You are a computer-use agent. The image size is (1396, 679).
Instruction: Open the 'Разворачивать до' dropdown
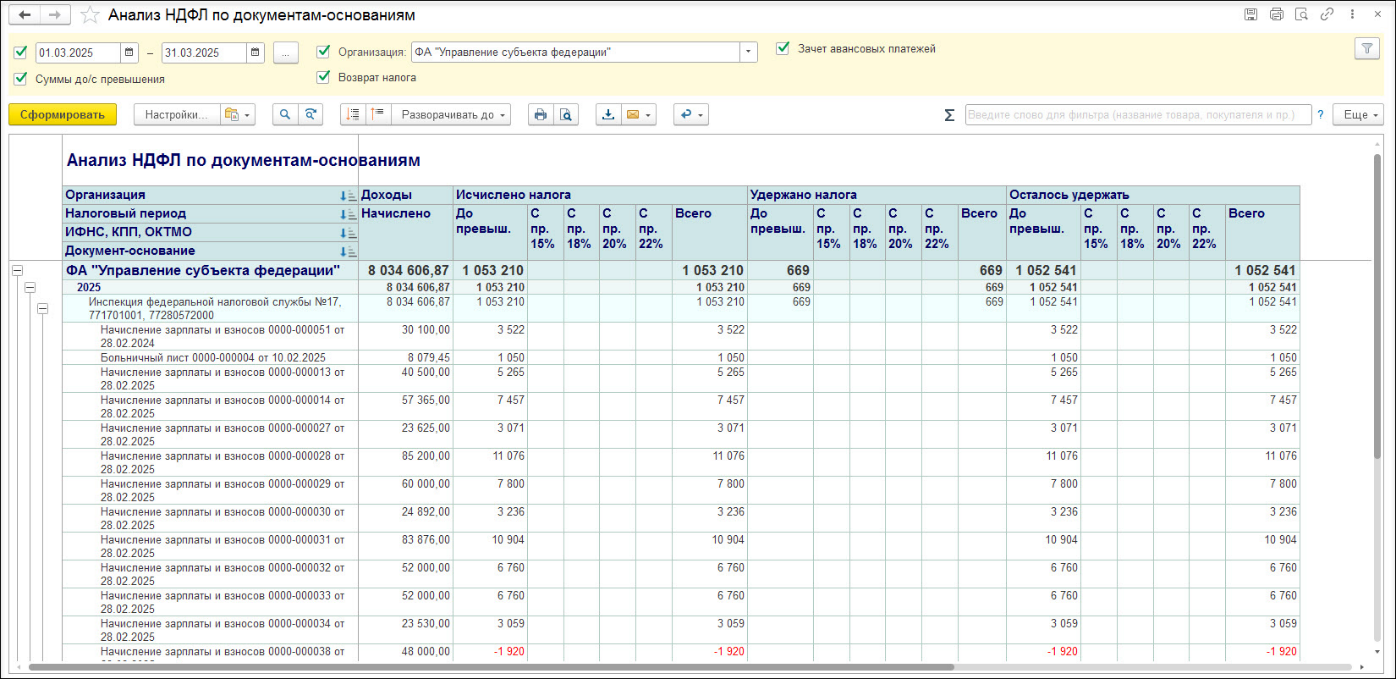[455, 115]
